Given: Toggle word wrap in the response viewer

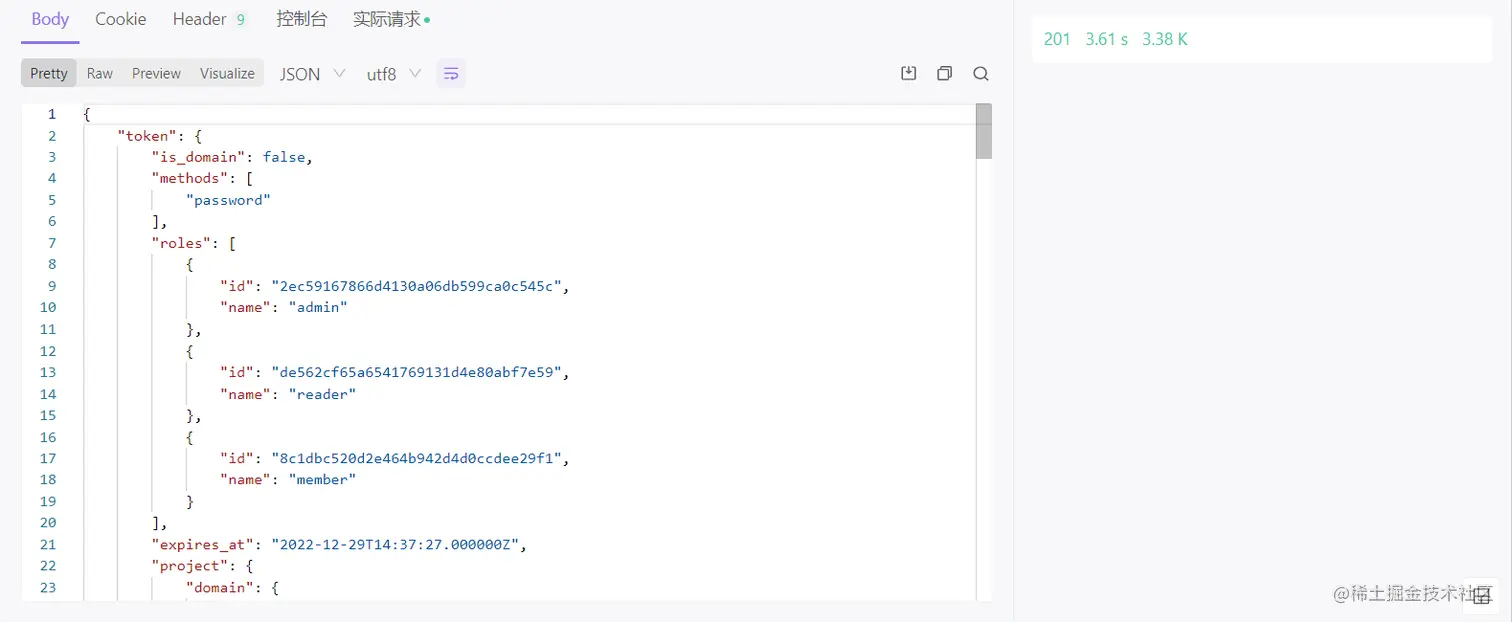Looking at the screenshot, I should point(450,73).
